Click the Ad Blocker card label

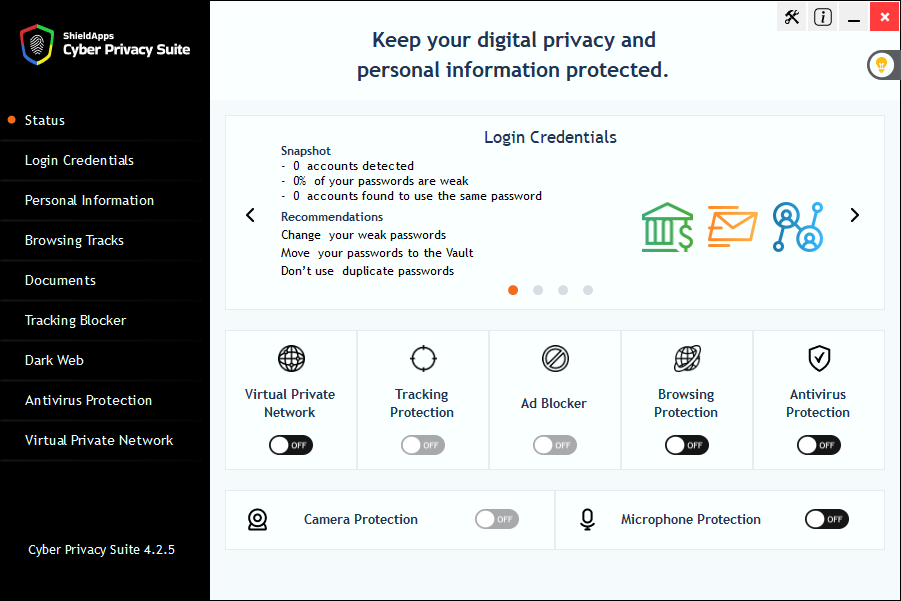554,403
